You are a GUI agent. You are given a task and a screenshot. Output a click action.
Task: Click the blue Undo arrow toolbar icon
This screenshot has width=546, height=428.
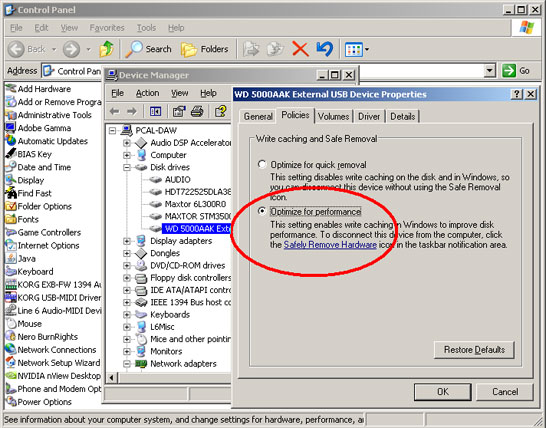coord(325,49)
